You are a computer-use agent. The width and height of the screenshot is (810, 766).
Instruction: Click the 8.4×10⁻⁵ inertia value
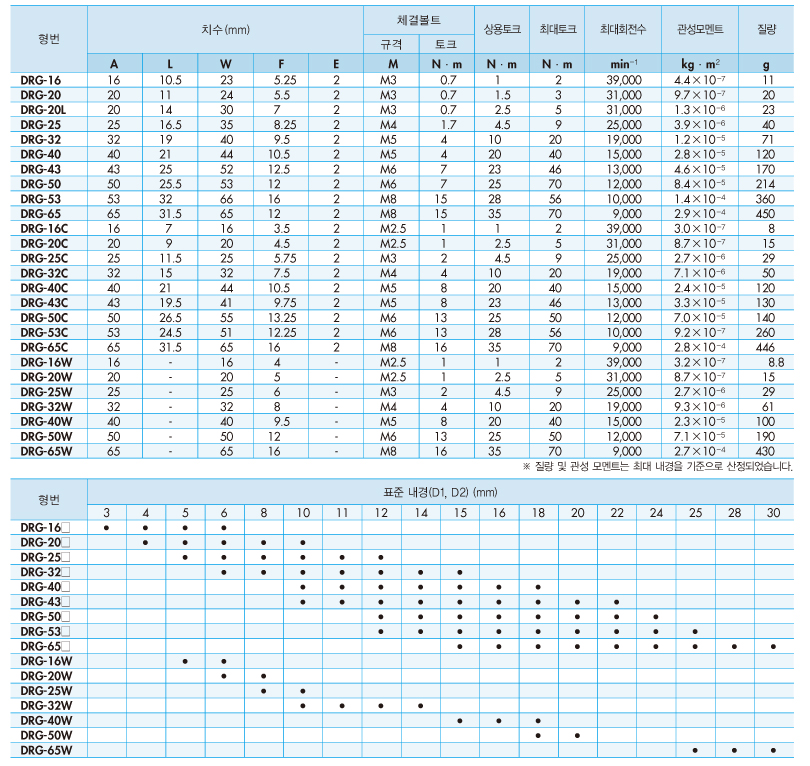700,184
